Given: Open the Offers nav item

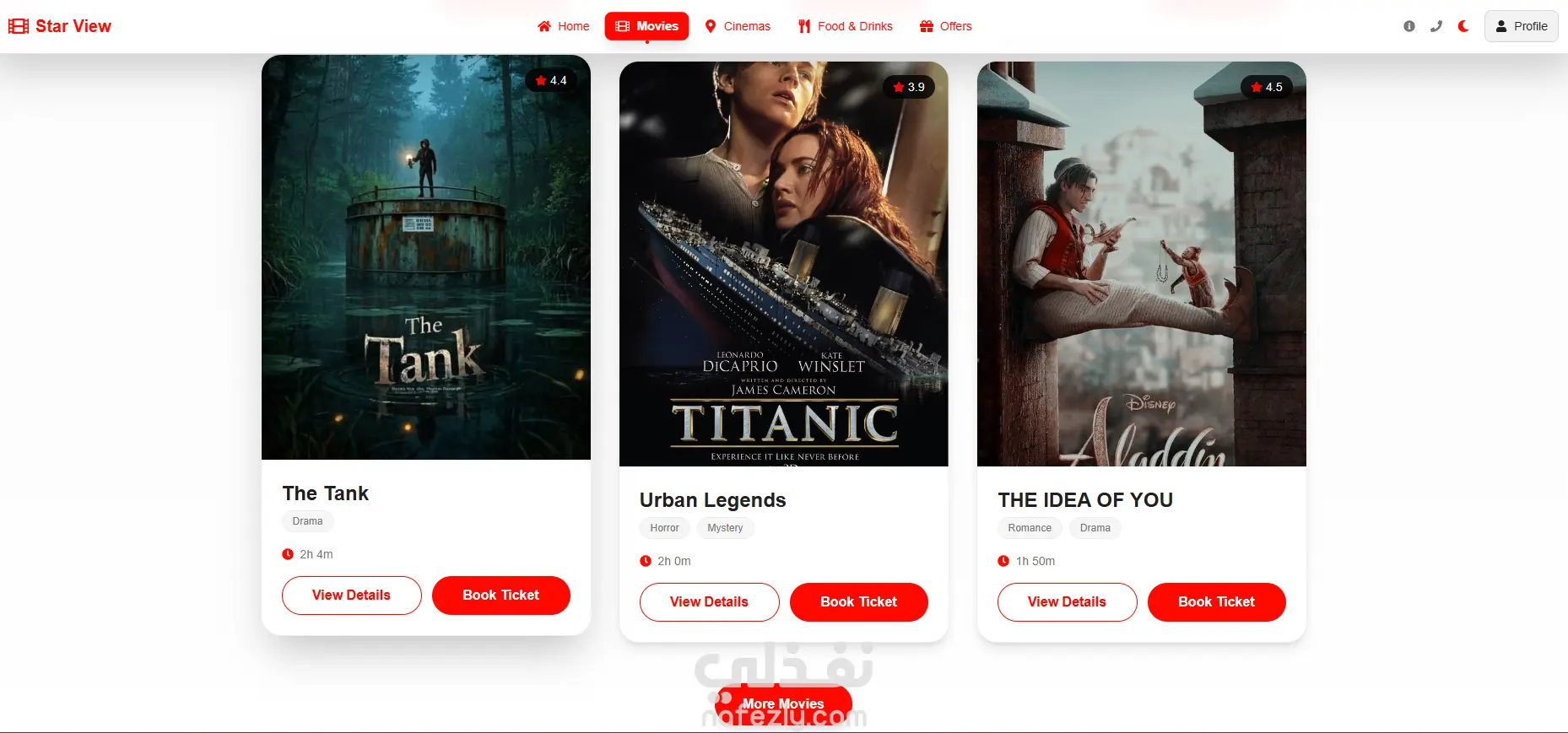Looking at the screenshot, I should point(946,26).
